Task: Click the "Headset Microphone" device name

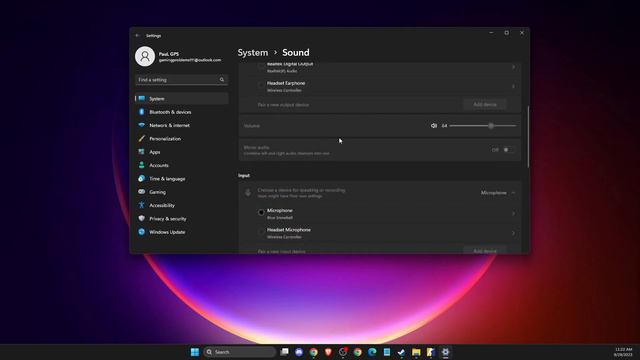Action: click(x=289, y=230)
